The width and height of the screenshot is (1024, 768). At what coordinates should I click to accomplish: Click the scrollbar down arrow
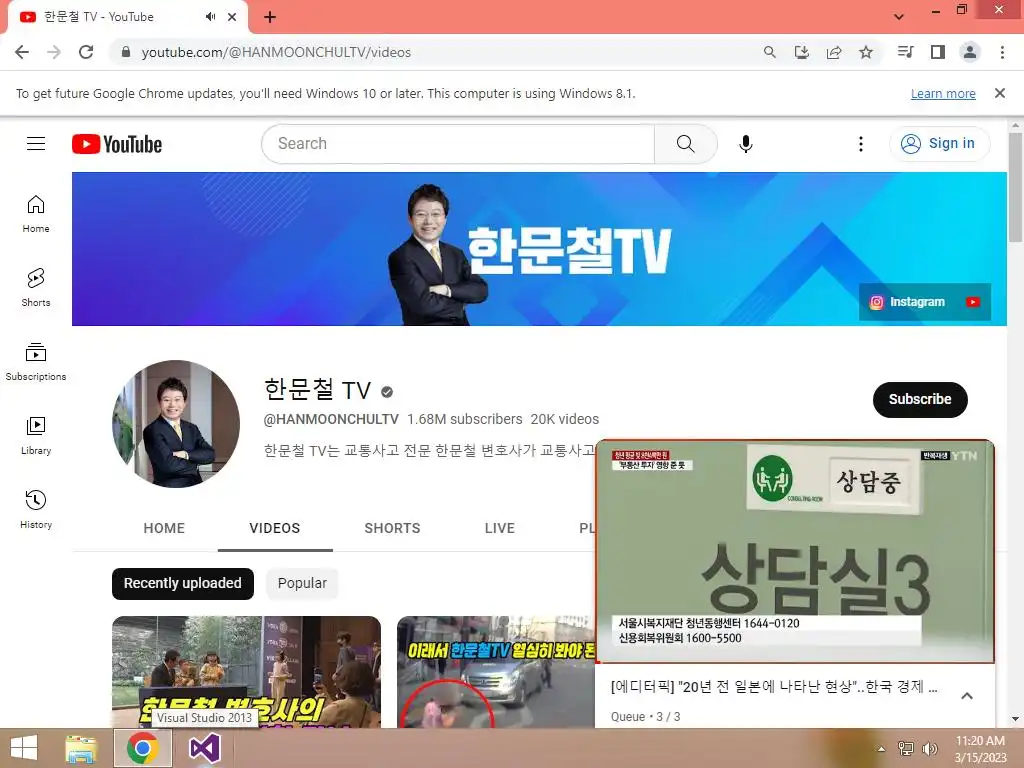point(1016,719)
